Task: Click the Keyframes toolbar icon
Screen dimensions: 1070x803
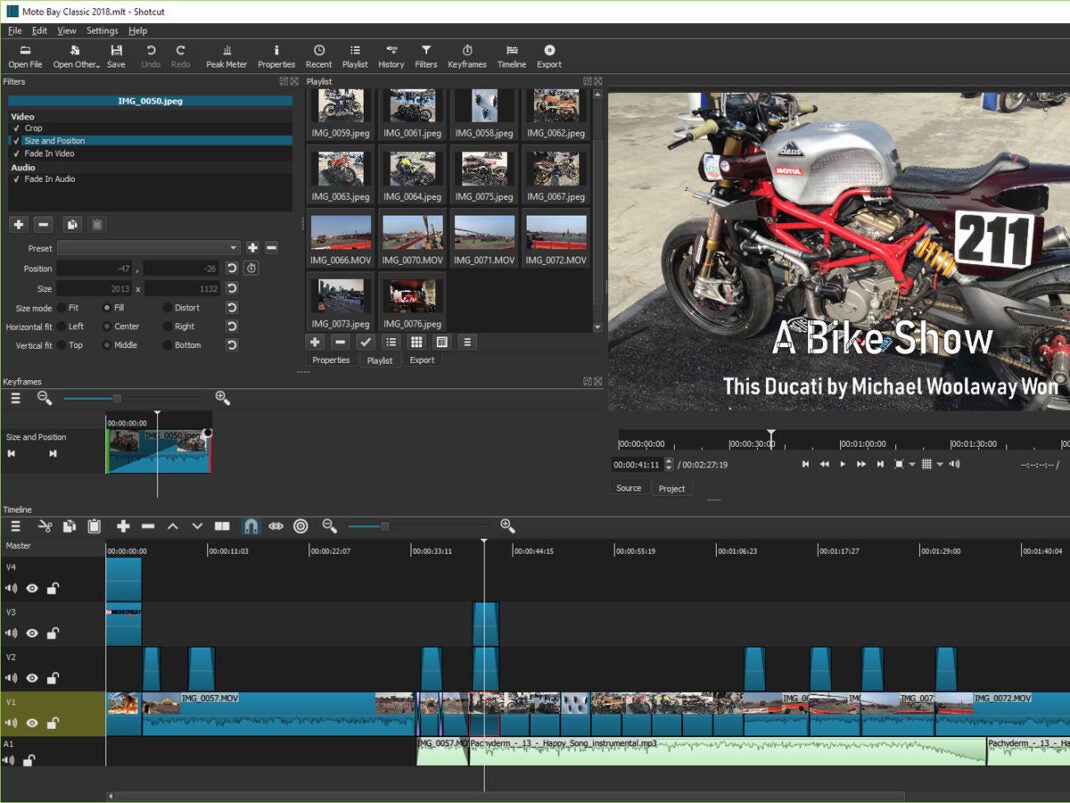Action: [x=467, y=56]
